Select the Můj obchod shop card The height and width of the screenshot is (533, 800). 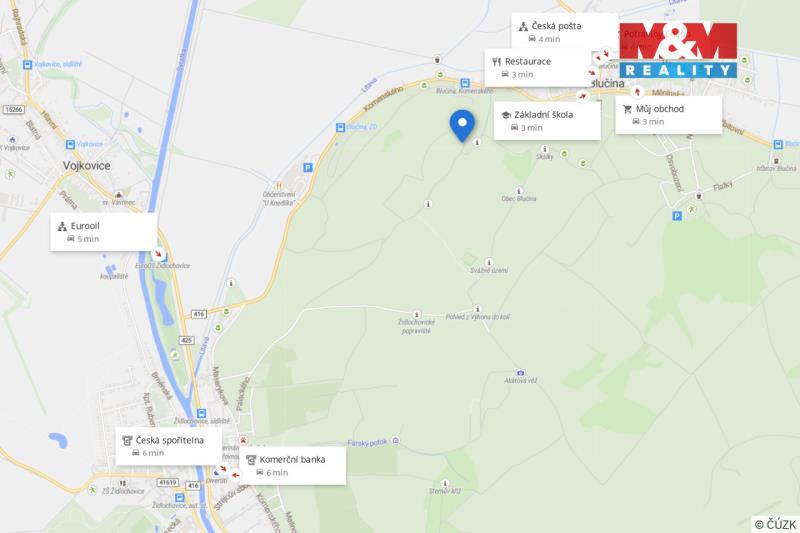pos(668,115)
